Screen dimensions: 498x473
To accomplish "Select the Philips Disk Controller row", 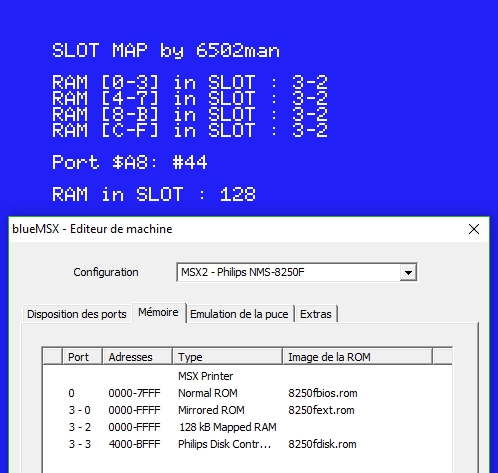I will pyautogui.click(x=247, y=444).
